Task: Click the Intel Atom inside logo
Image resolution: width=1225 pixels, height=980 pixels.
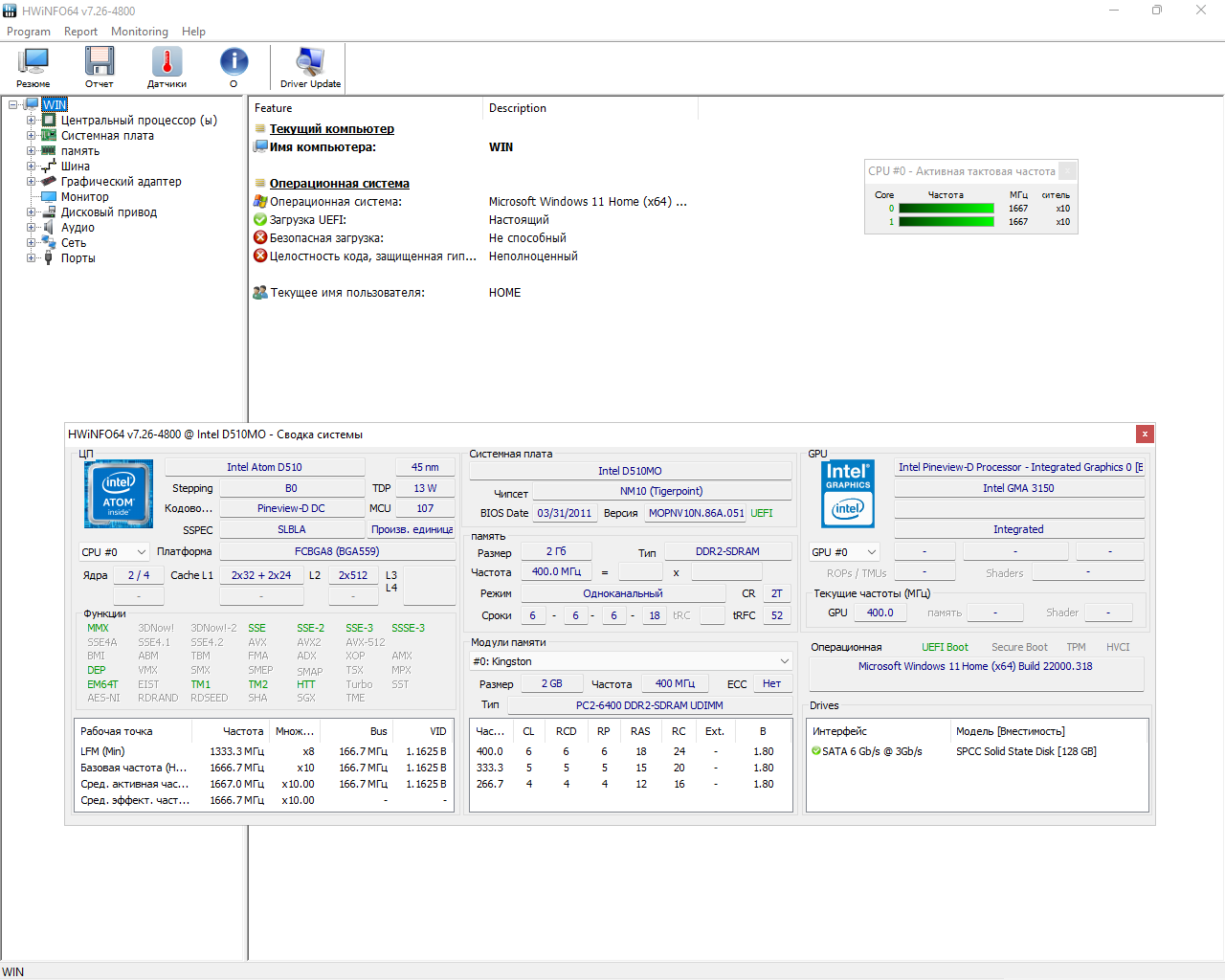Action: [119, 495]
